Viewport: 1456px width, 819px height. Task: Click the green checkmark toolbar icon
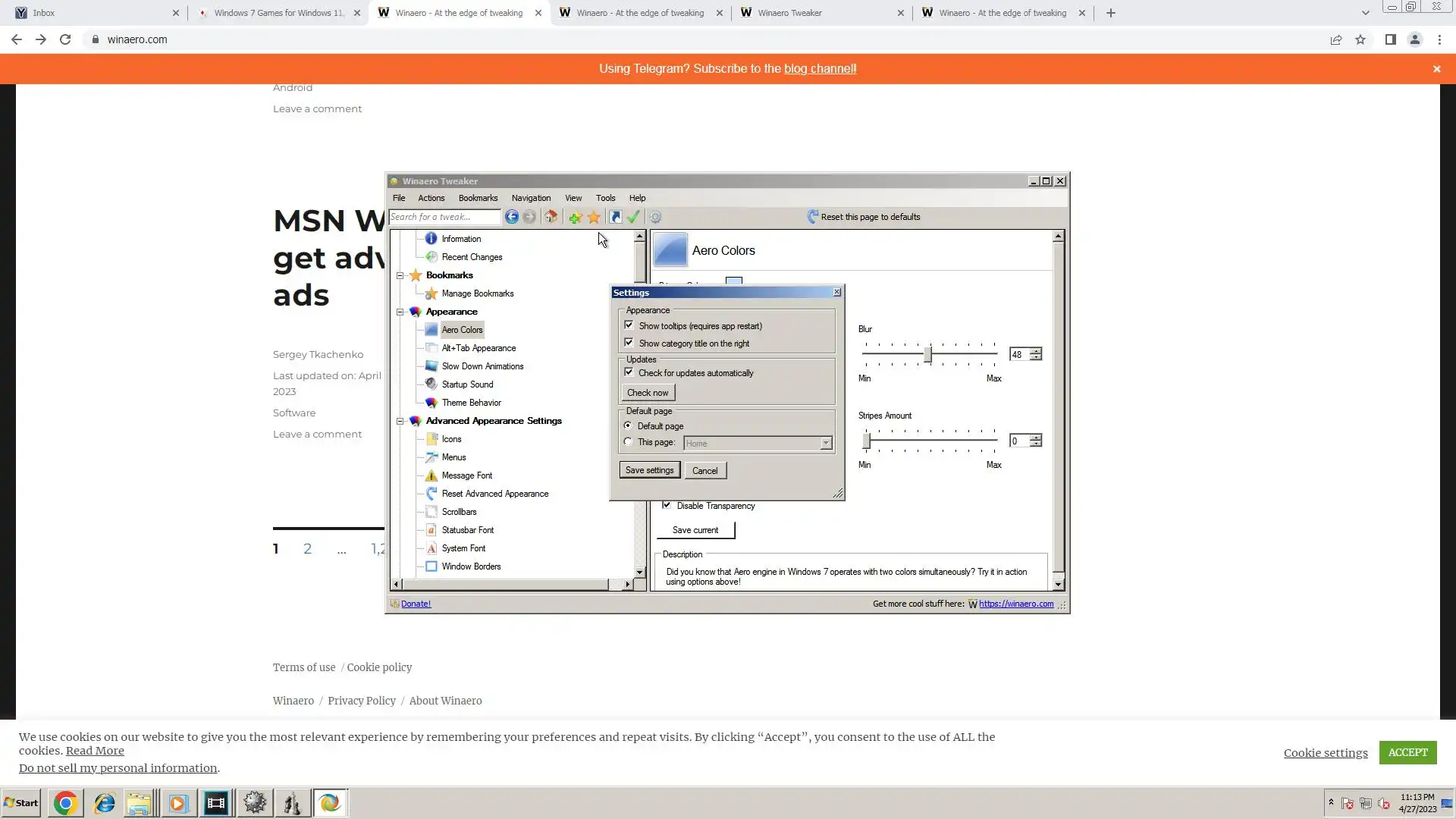(634, 217)
